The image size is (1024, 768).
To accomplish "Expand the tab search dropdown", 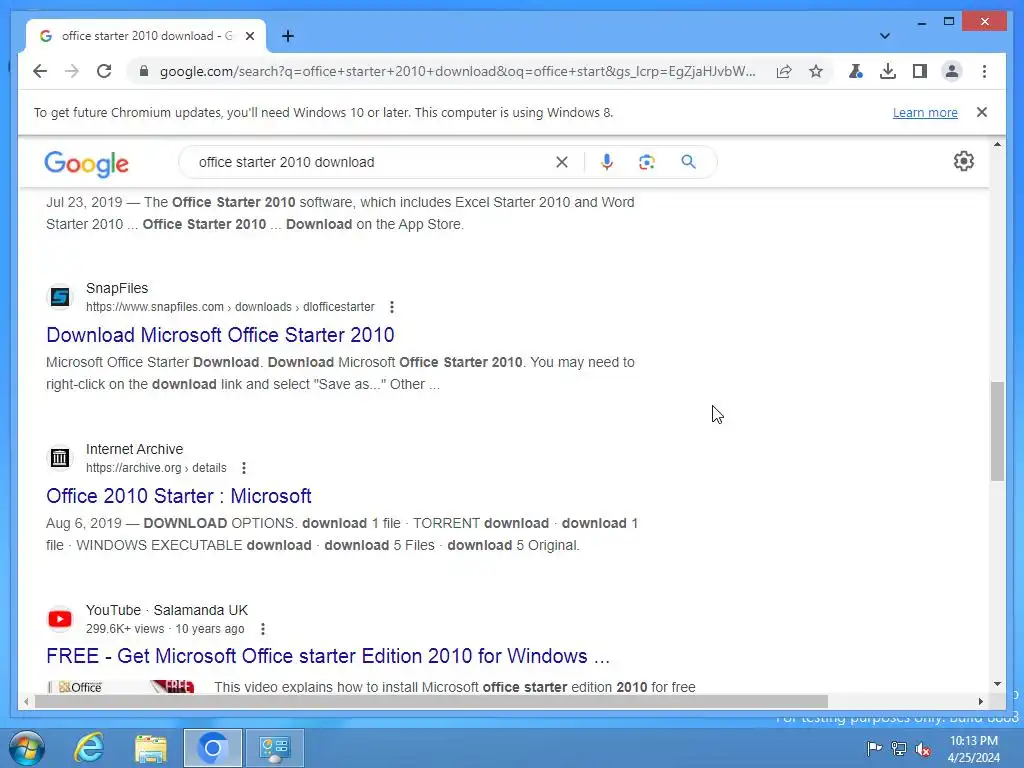I will click(x=885, y=36).
